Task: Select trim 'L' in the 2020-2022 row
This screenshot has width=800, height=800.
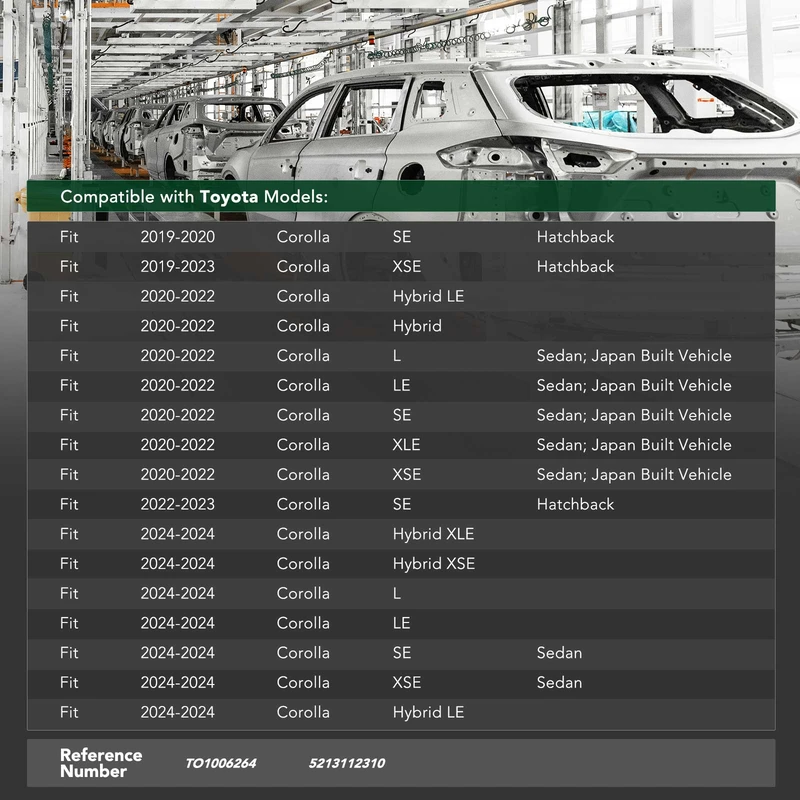Action: coord(396,356)
